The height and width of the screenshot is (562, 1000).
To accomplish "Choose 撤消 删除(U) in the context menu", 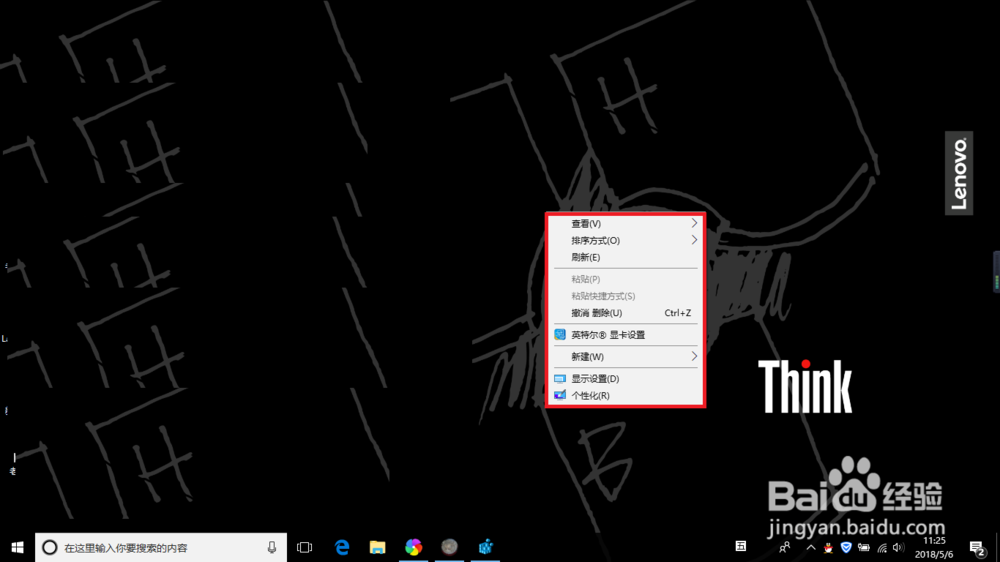I will point(625,313).
